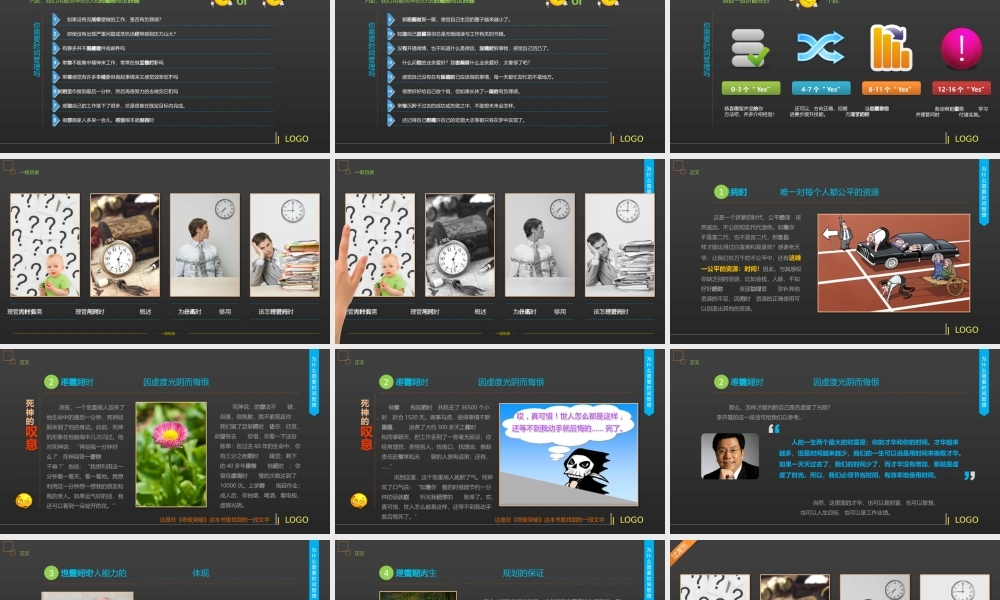The image size is (1000, 600).
Task: Click the hand pointing at baby photo
Action: [350, 281]
